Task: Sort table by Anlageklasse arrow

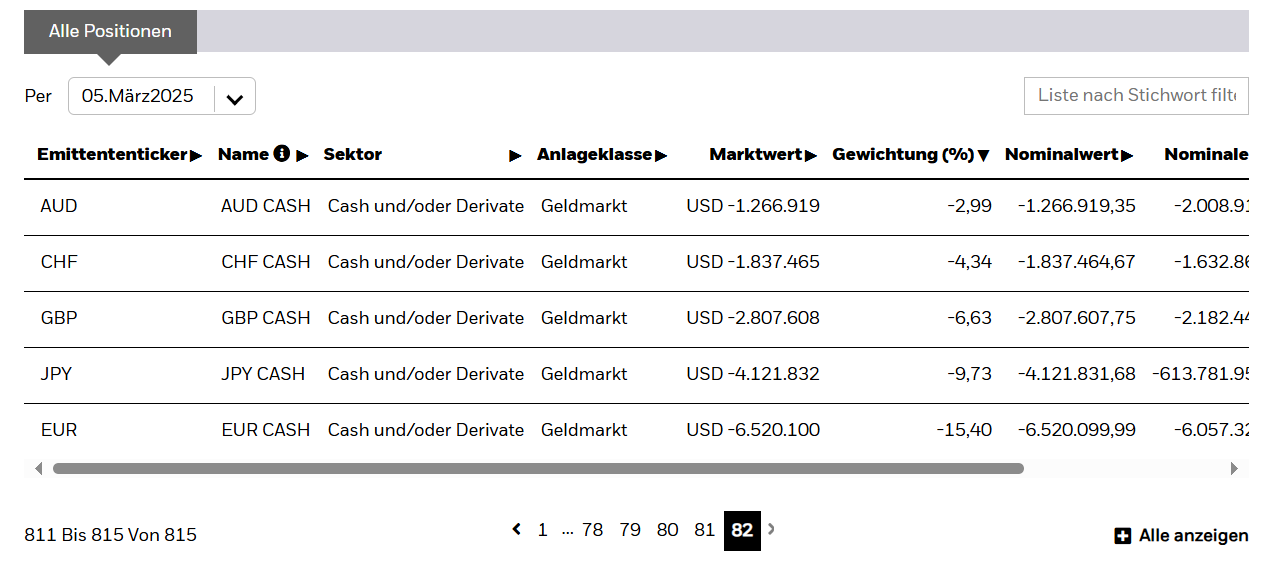Action: 661,155
